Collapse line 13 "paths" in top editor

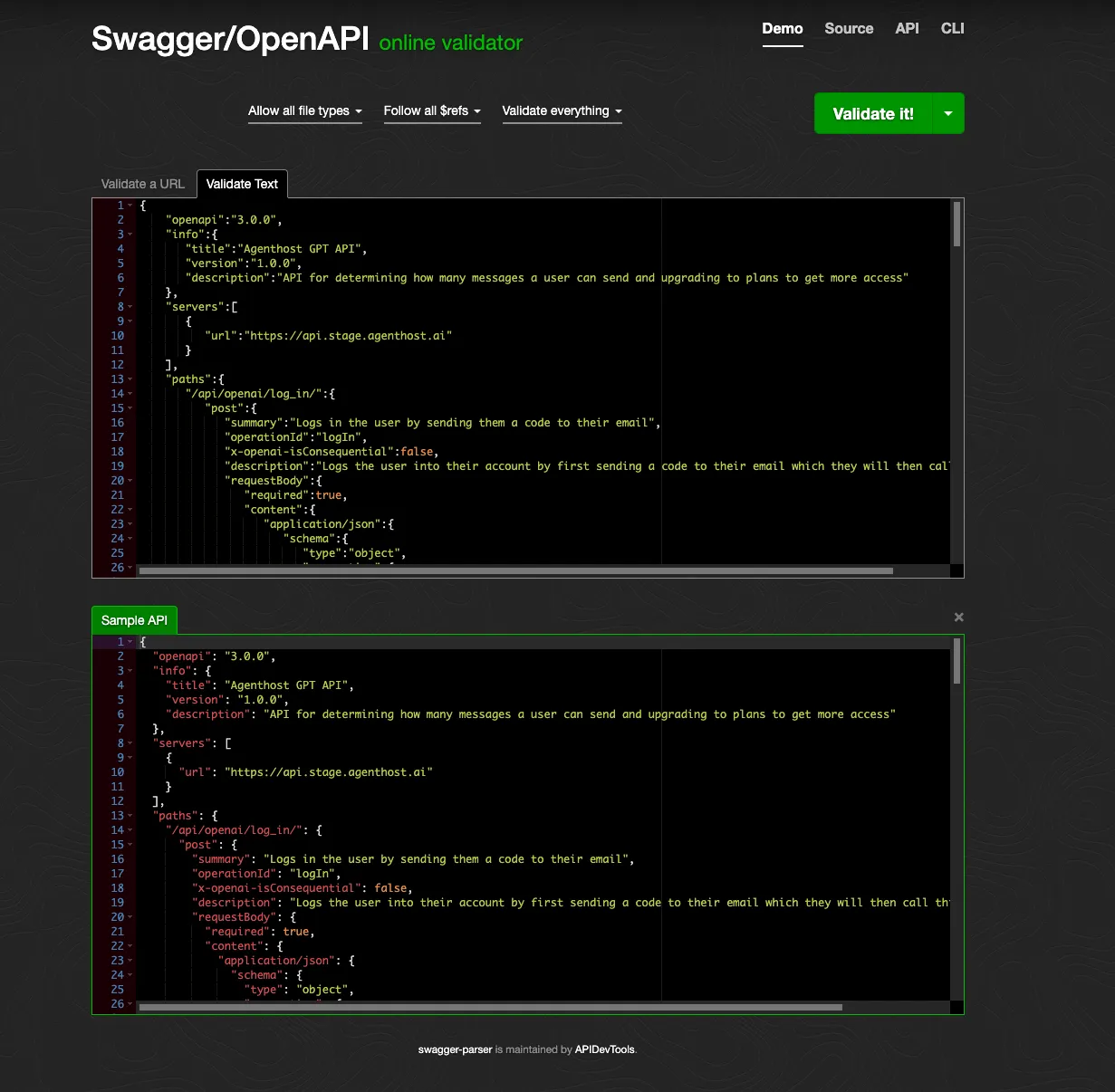pos(130,379)
